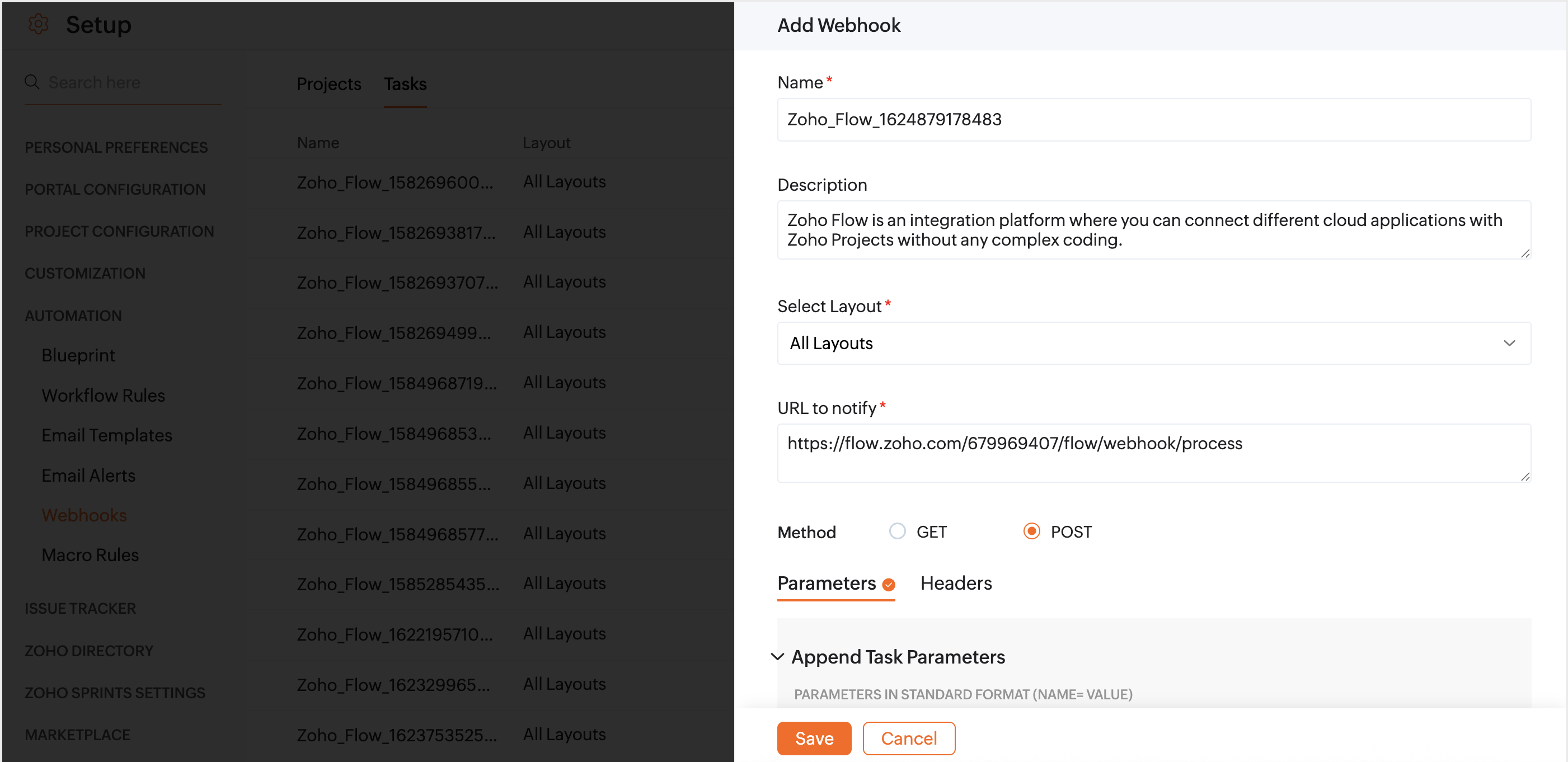The image size is (1568, 762).
Task: Click the URL field resize handle
Action: [x=1525, y=477]
